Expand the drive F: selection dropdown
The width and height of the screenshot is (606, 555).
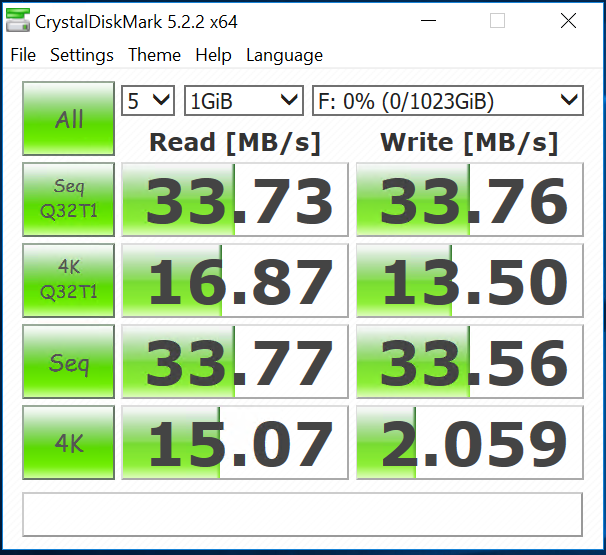(448, 100)
